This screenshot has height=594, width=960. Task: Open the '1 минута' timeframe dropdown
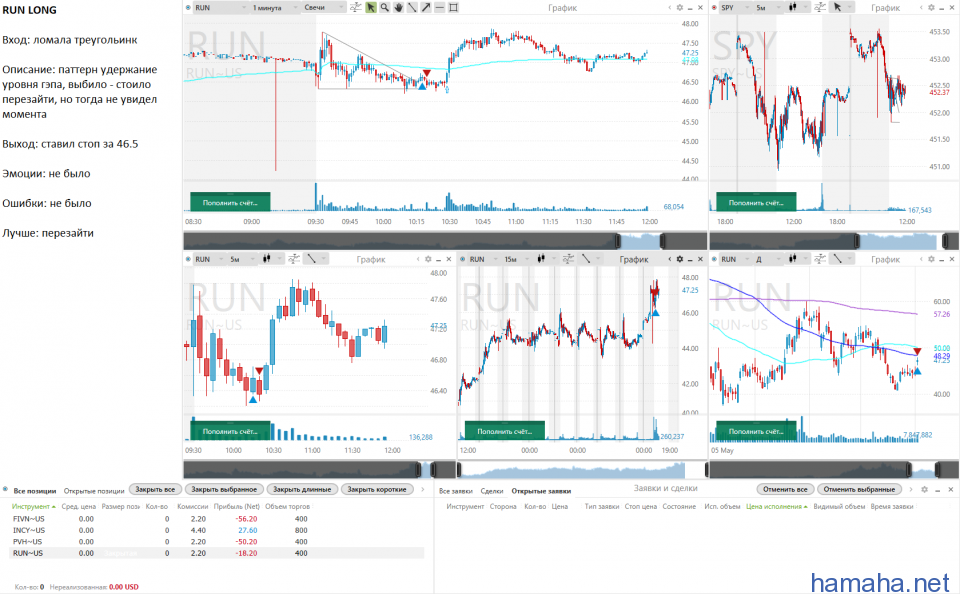(274, 8)
